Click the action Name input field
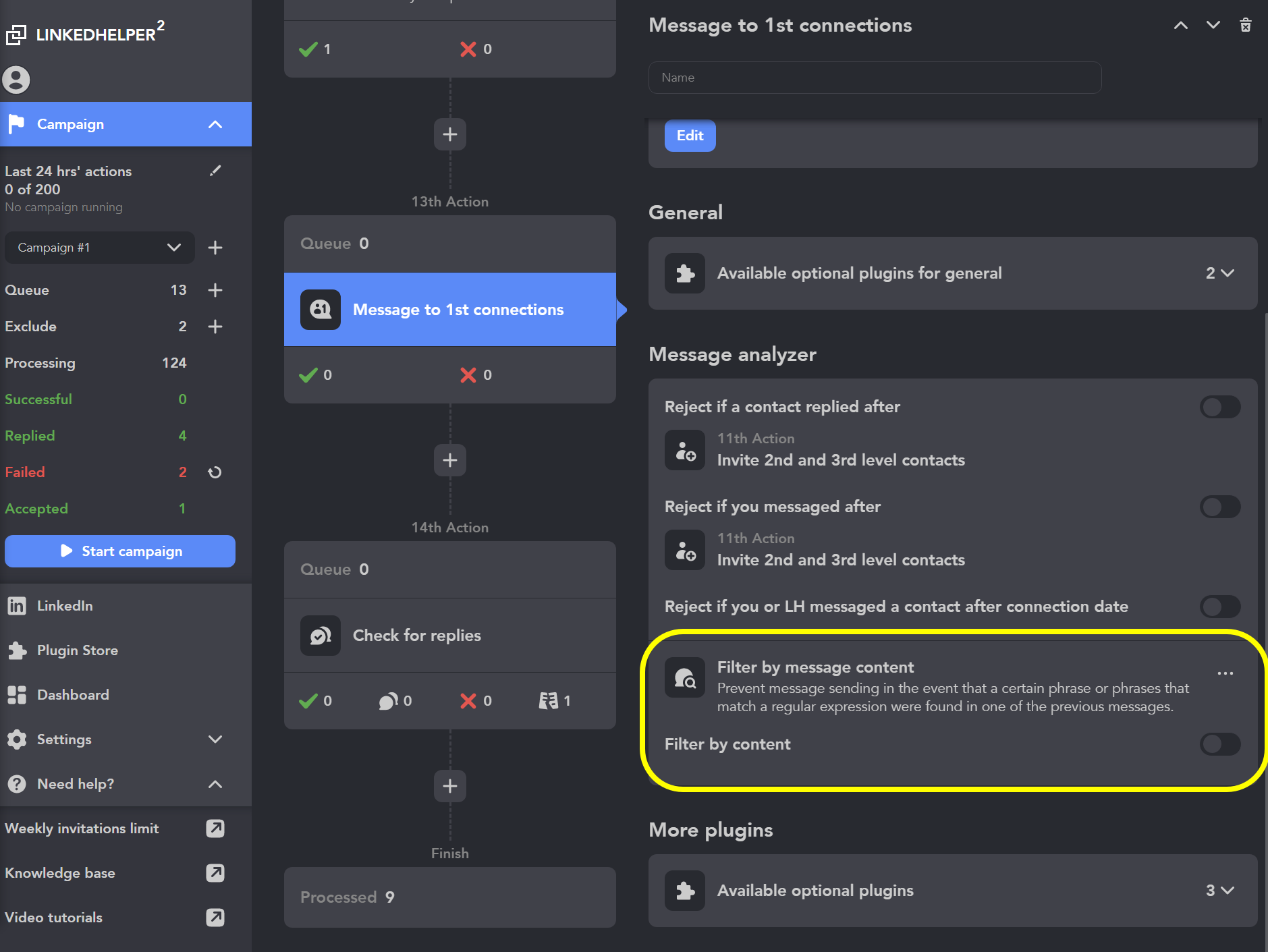 click(x=875, y=78)
